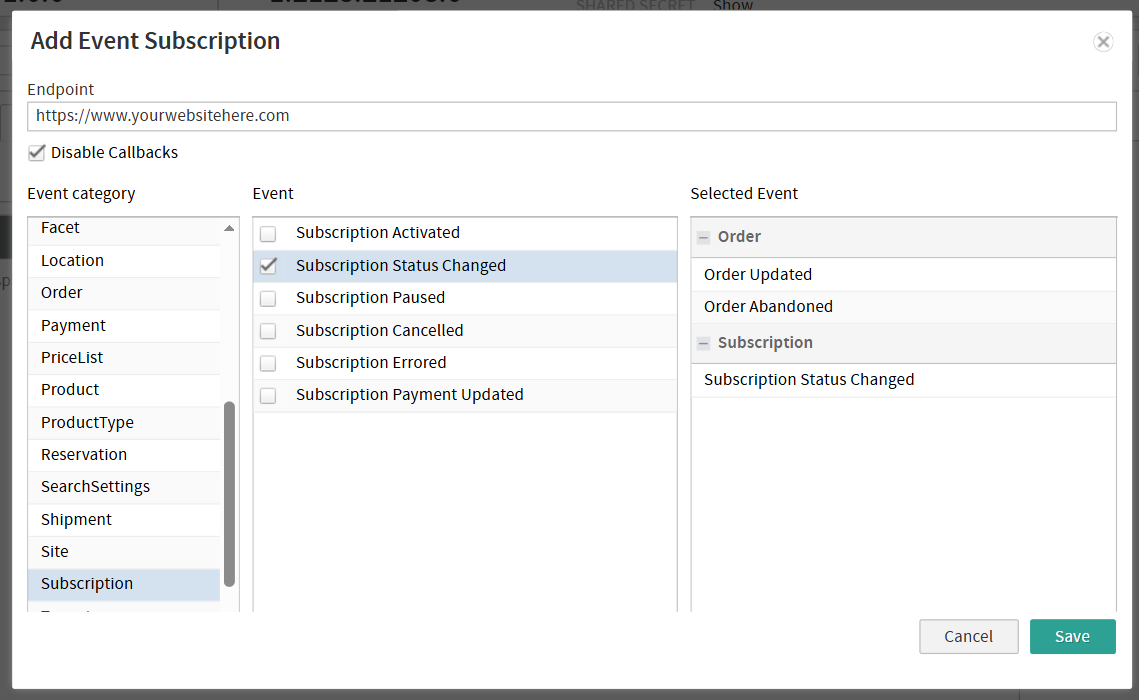The image size is (1139, 700).
Task: Enable the Subscription Paused event
Action: click(267, 297)
